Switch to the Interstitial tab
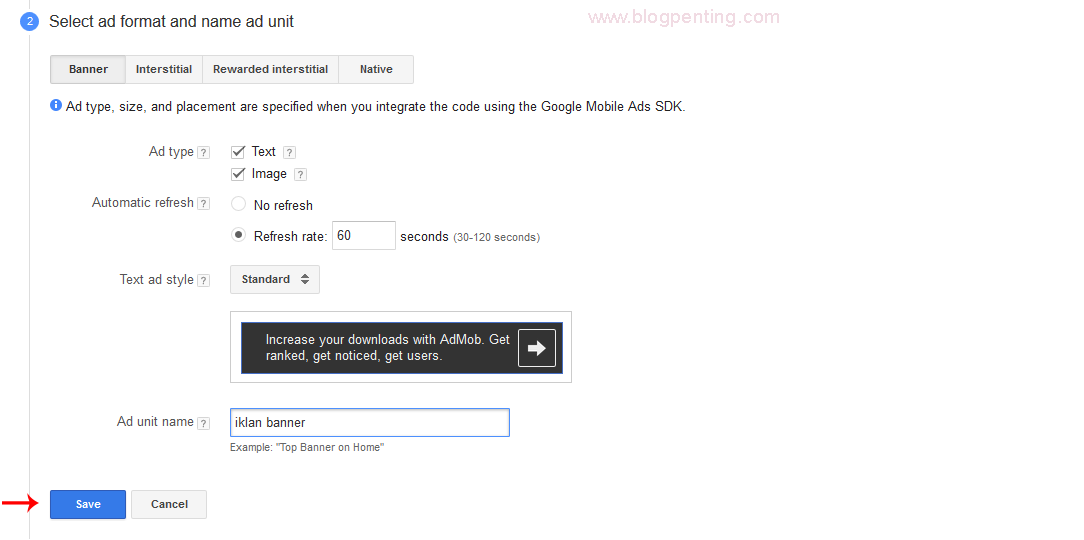This screenshot has height=540, width=1084. coord(164,70)
